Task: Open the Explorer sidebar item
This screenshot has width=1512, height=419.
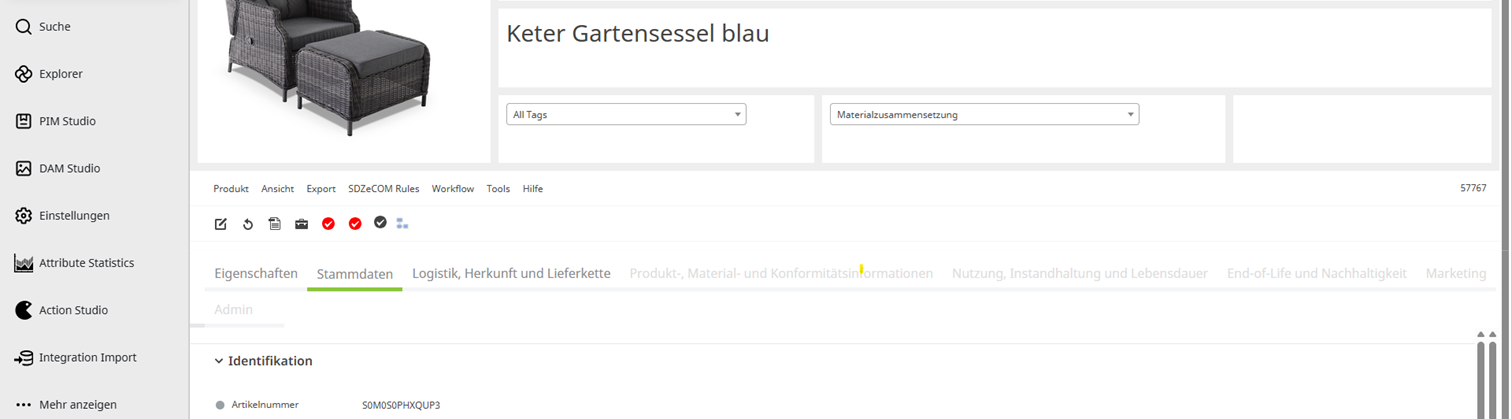Action: [49, 74]
